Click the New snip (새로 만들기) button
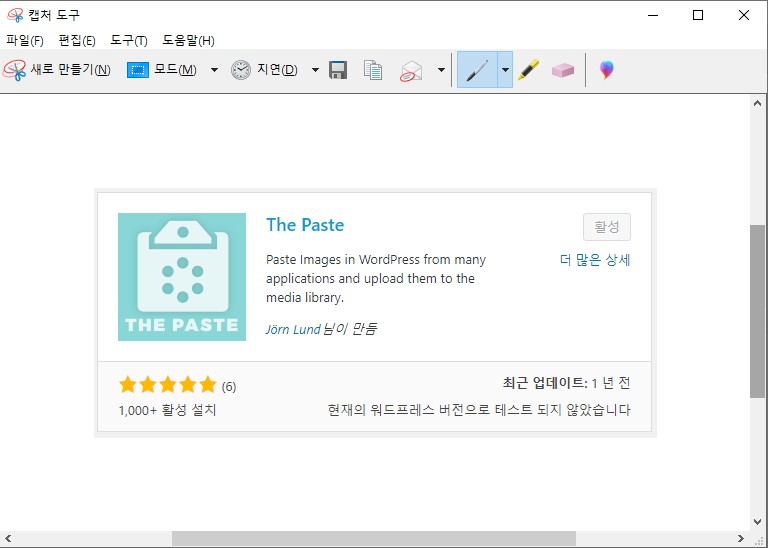The image size is (768, 548). tap(57, 70)
